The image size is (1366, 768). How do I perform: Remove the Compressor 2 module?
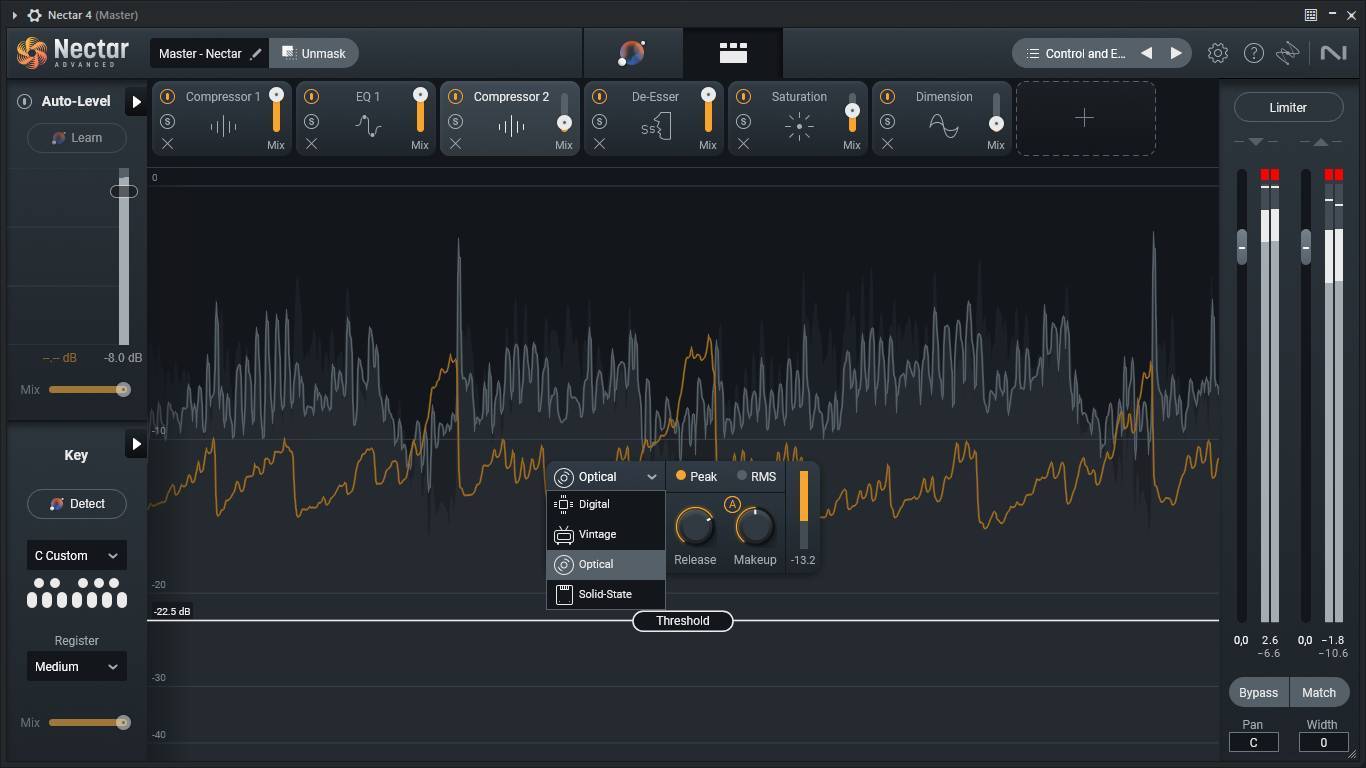coord(455,144)
